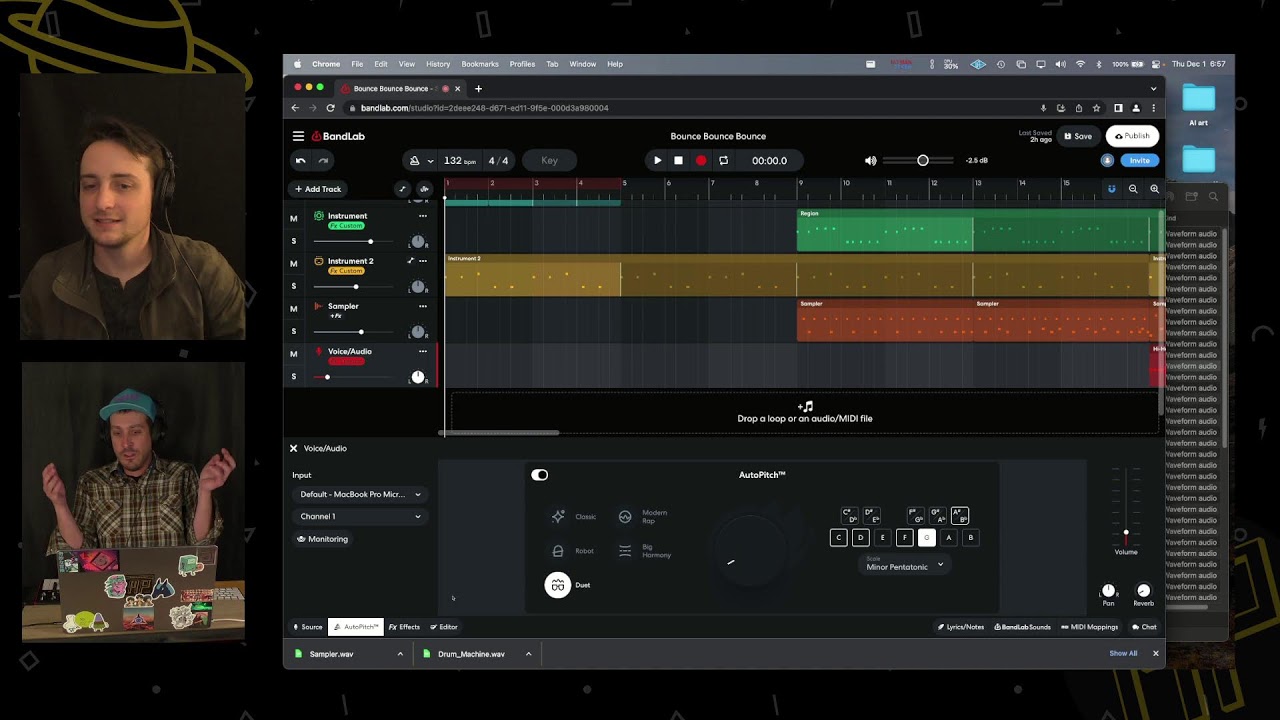Toggle the G note key in AutoPitch
This screenshot has height=720, width=1280.
(x=926, y=538)
